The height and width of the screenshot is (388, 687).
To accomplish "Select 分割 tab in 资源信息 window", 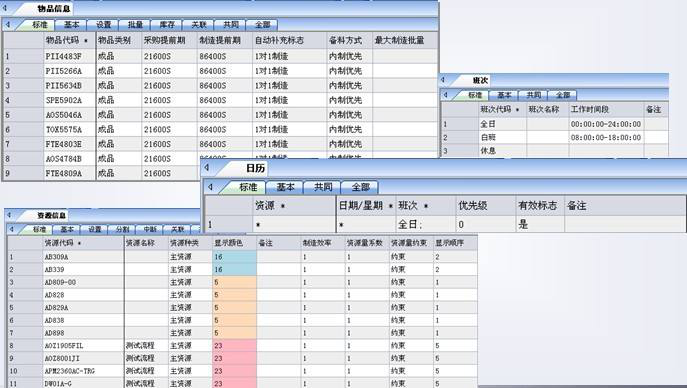I will (x=122, y=229).
